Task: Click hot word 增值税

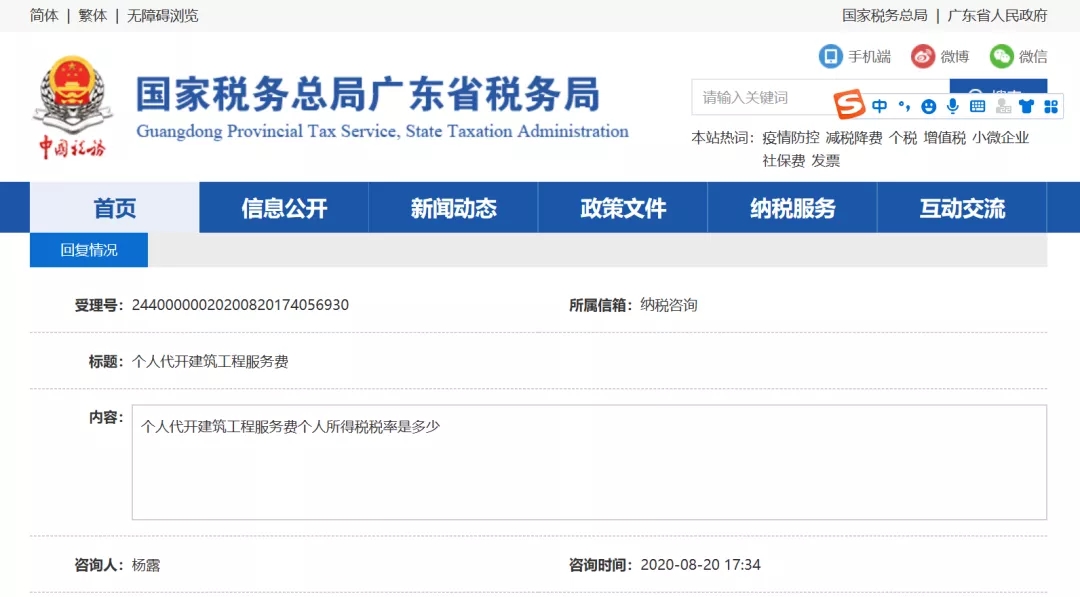Action: pos(944,138)
